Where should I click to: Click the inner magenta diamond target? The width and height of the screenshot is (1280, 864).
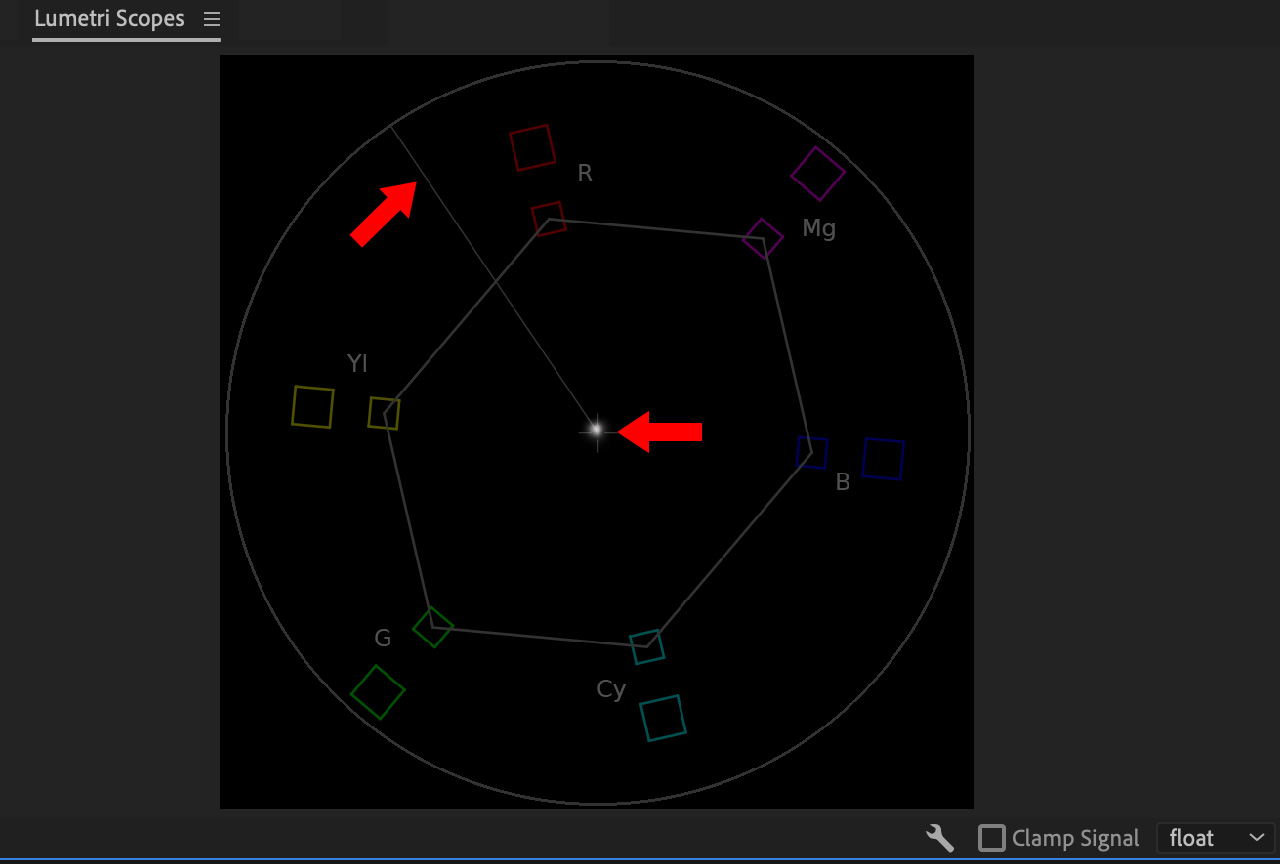click(763, 239)
